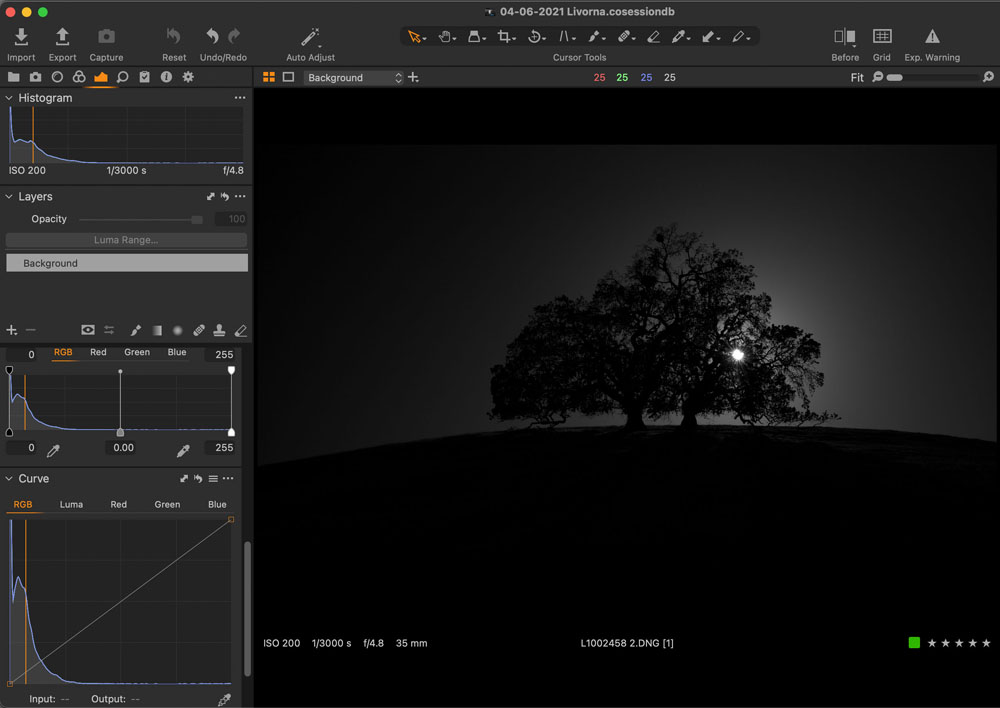Pick the Levels highlight eyedropper
The image size is (1000, 708).
pyautogui.click(x=183, y=450)
